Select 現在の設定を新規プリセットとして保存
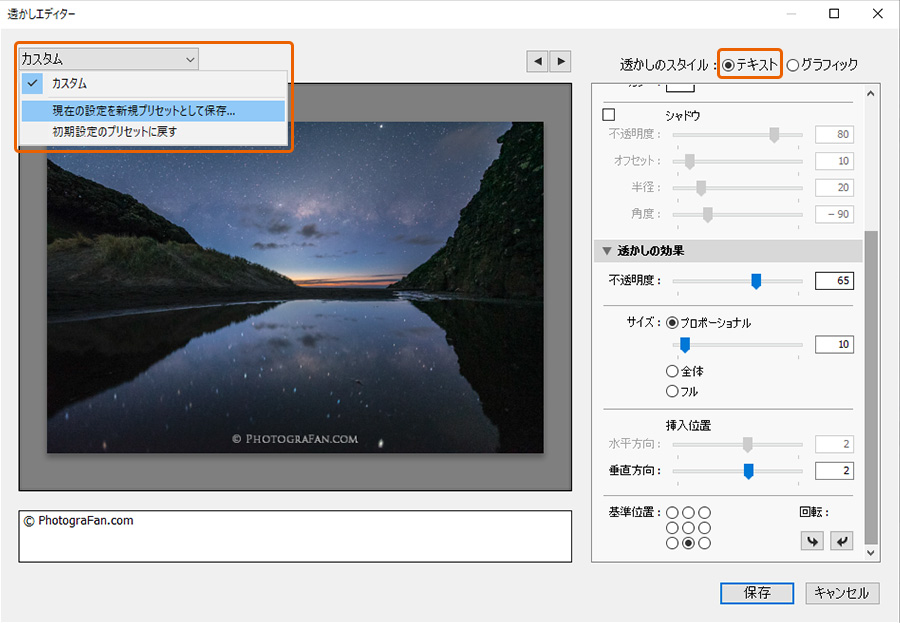The height and width of the screenshot is (623, 900). click(x=153, y=111)
